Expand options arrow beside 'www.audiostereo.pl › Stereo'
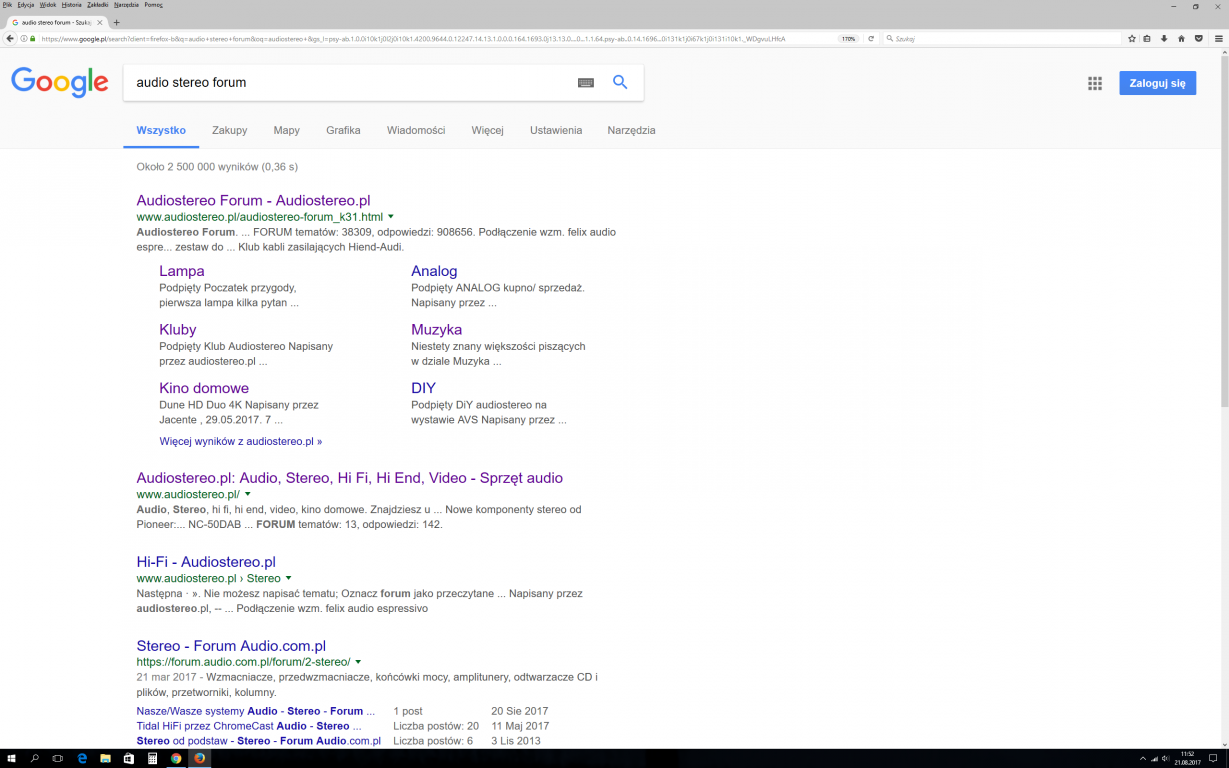The height and width of the screenshot is (768, 1229). coord(289,578)
